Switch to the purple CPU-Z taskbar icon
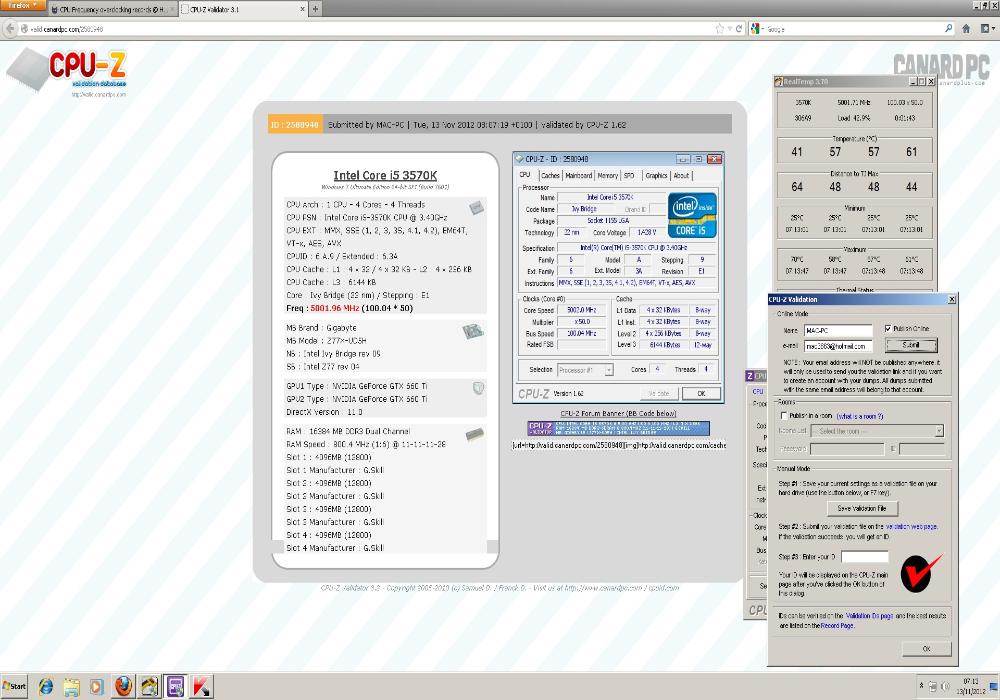1000x700 pixels. coord(175,687)
